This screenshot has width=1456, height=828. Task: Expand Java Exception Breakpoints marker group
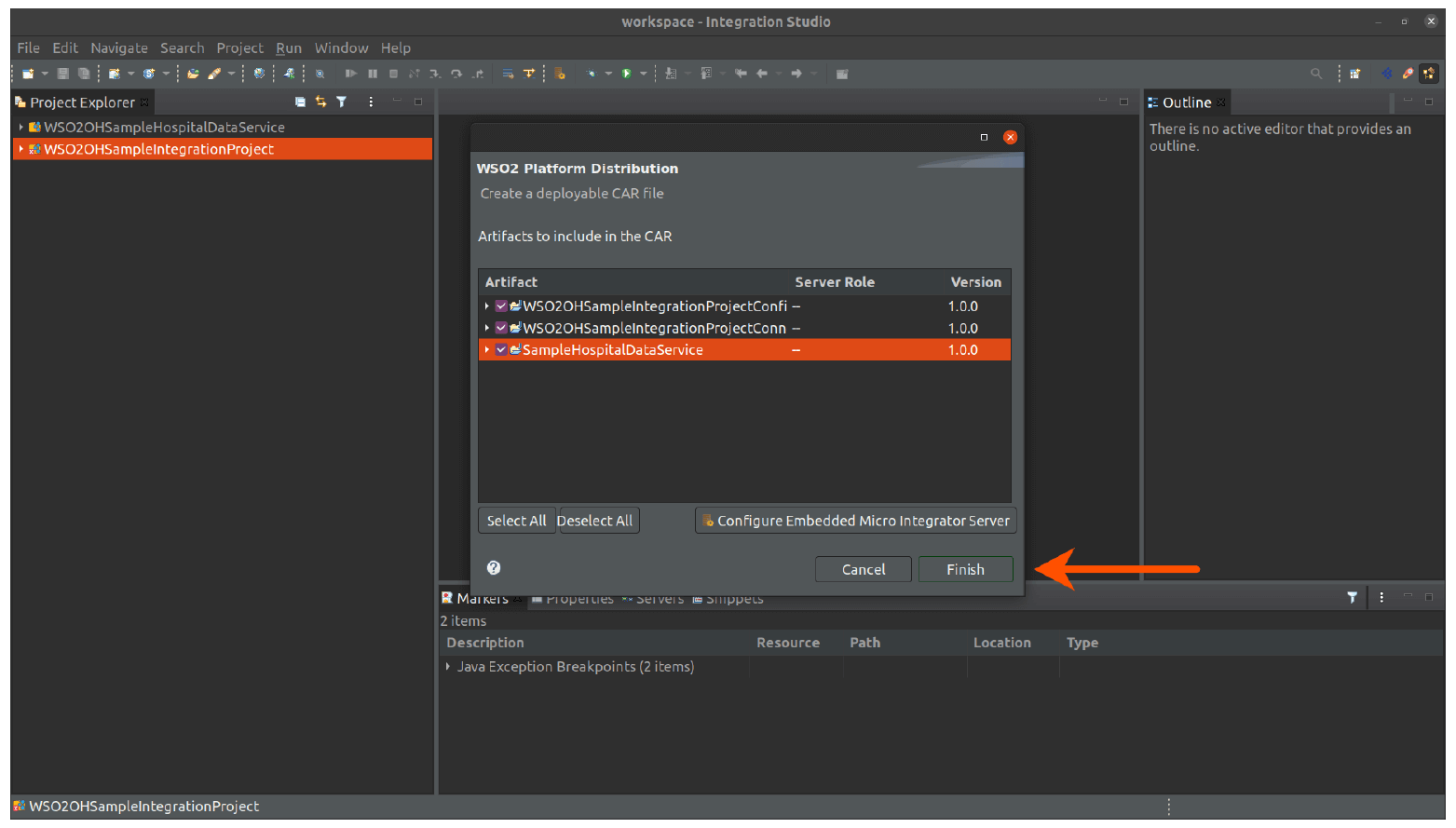tap(448, 666)
